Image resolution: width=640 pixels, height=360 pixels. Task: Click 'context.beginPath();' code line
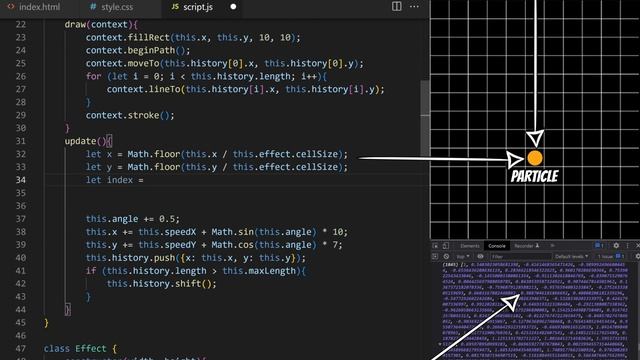[x=138, y=51]
